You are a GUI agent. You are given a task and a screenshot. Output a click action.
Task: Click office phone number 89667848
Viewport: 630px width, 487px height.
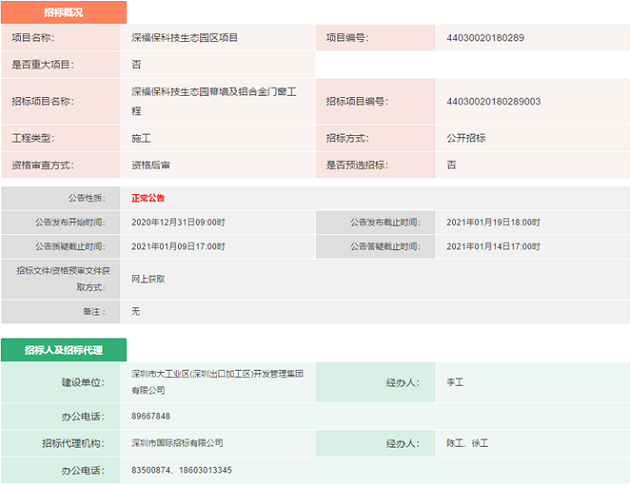(151, 416)
